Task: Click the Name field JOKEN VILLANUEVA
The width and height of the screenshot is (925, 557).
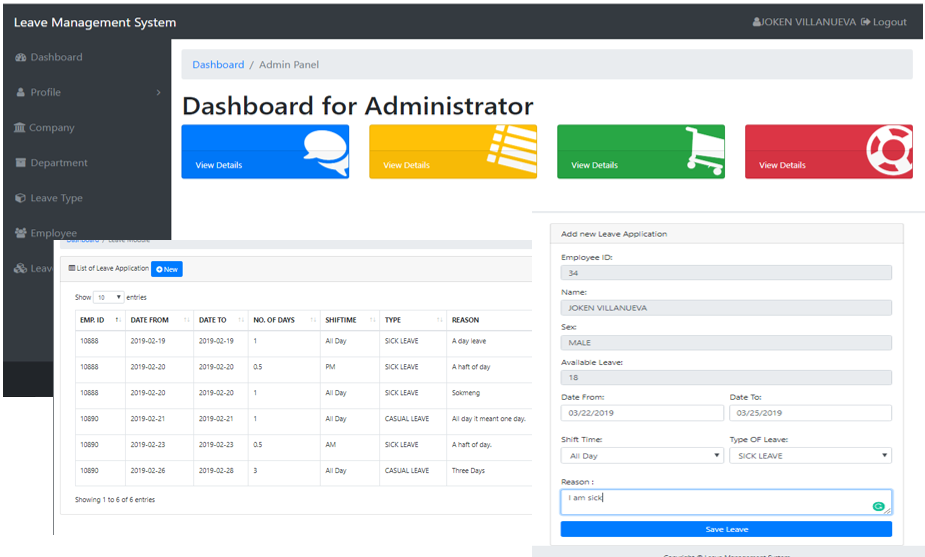Action: click(726, 307)
